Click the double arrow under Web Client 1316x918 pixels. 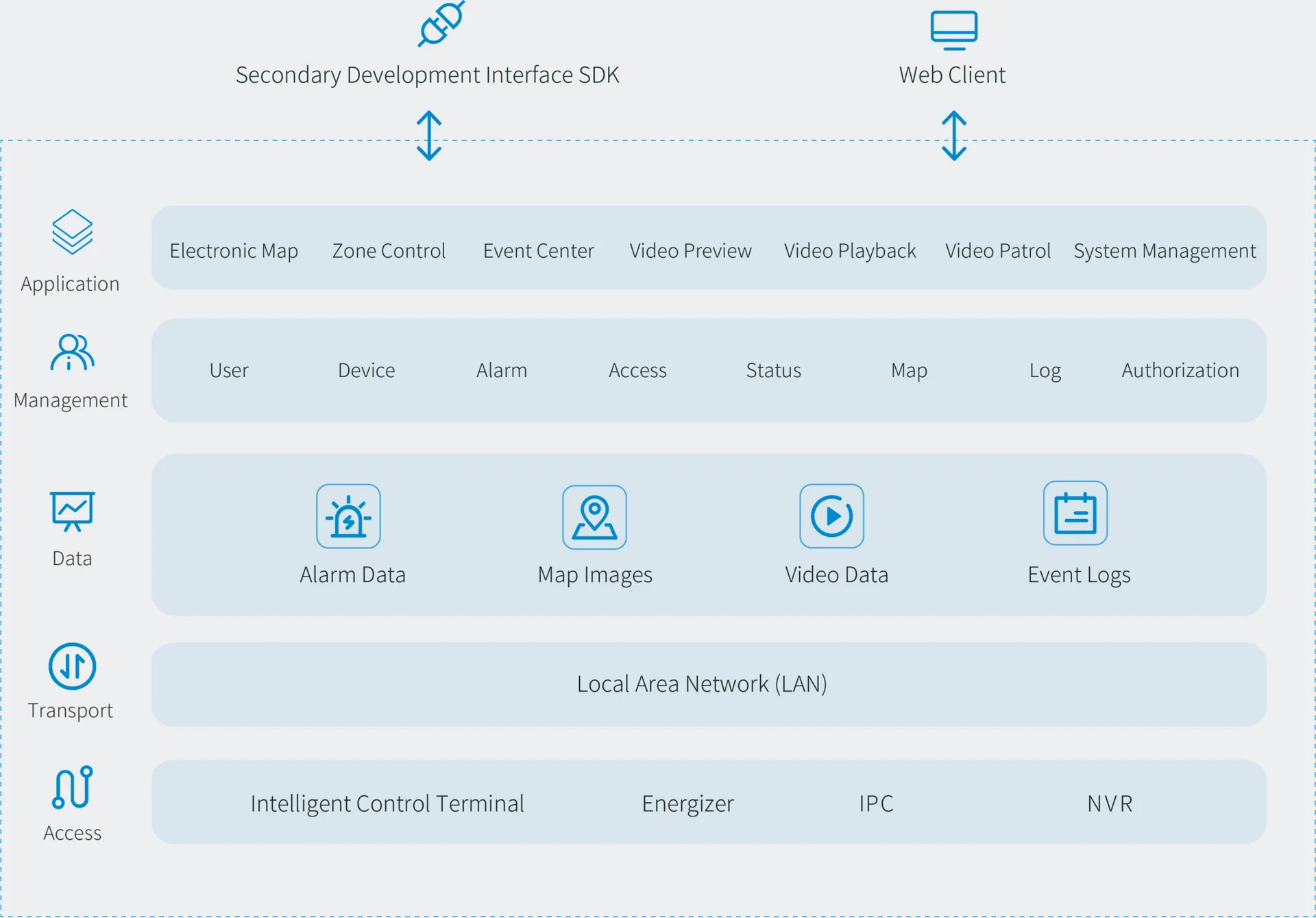click(954, 136)
